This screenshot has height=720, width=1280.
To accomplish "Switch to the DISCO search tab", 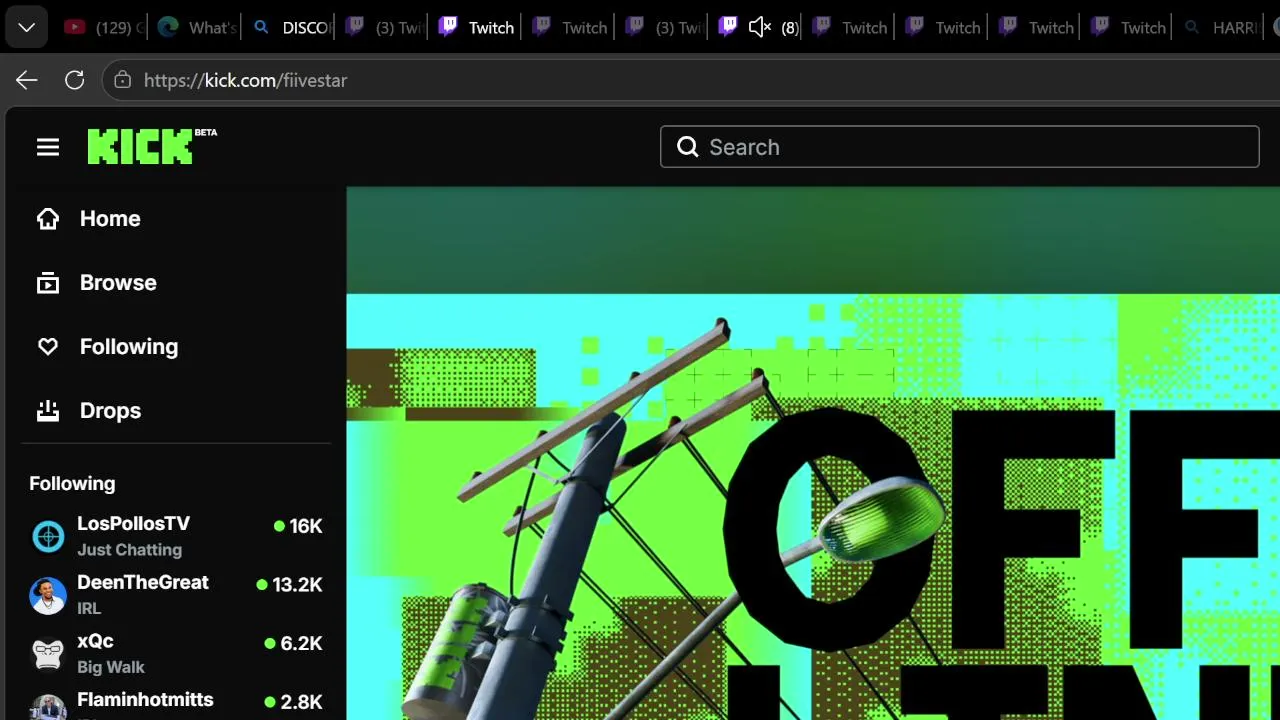I will [x=290, y=27].
